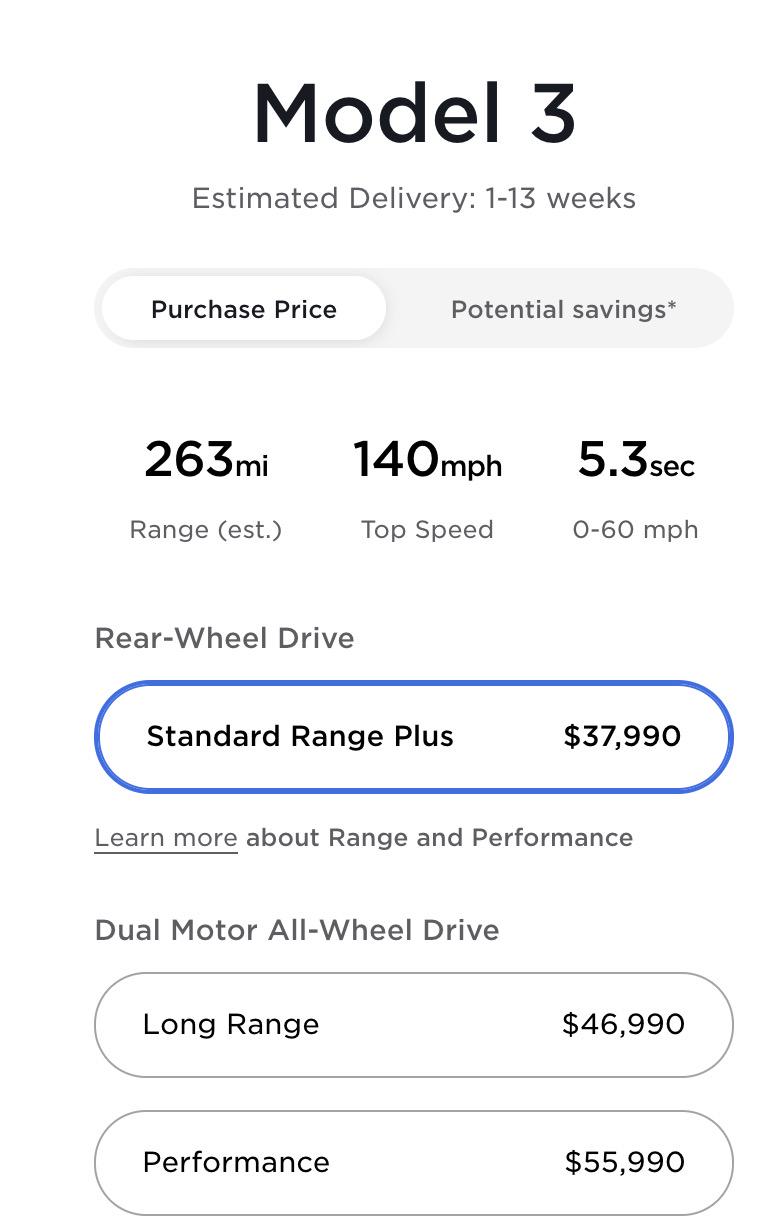Screen dimensions: 780x1232
Task: Open the Learn more link
Action: click(x=166, y=838)
